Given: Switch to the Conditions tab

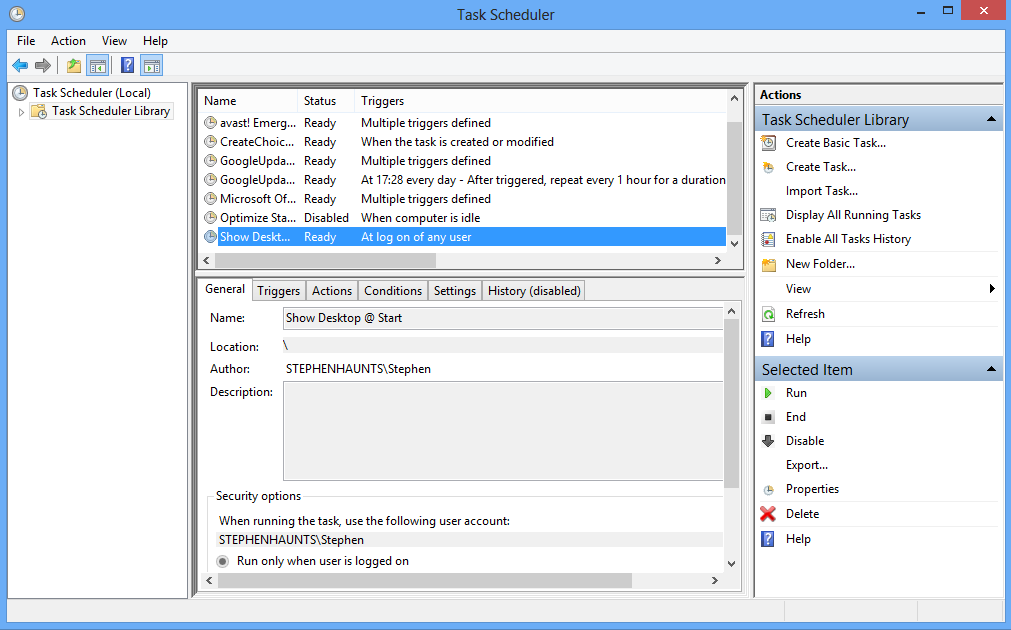Looking at the screenshot, I should pyautogui.click(x=392, y=290).
